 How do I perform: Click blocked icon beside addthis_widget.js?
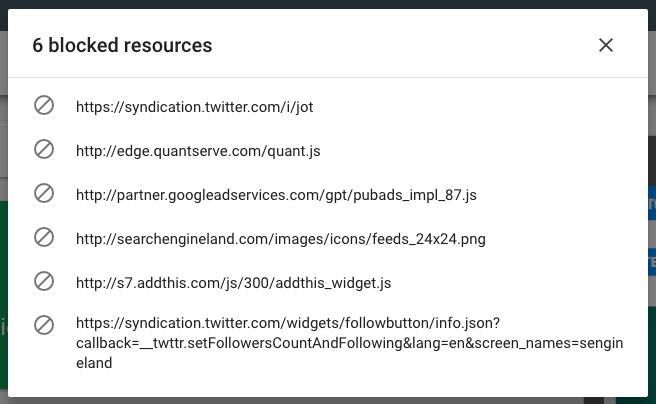point(44,281)
